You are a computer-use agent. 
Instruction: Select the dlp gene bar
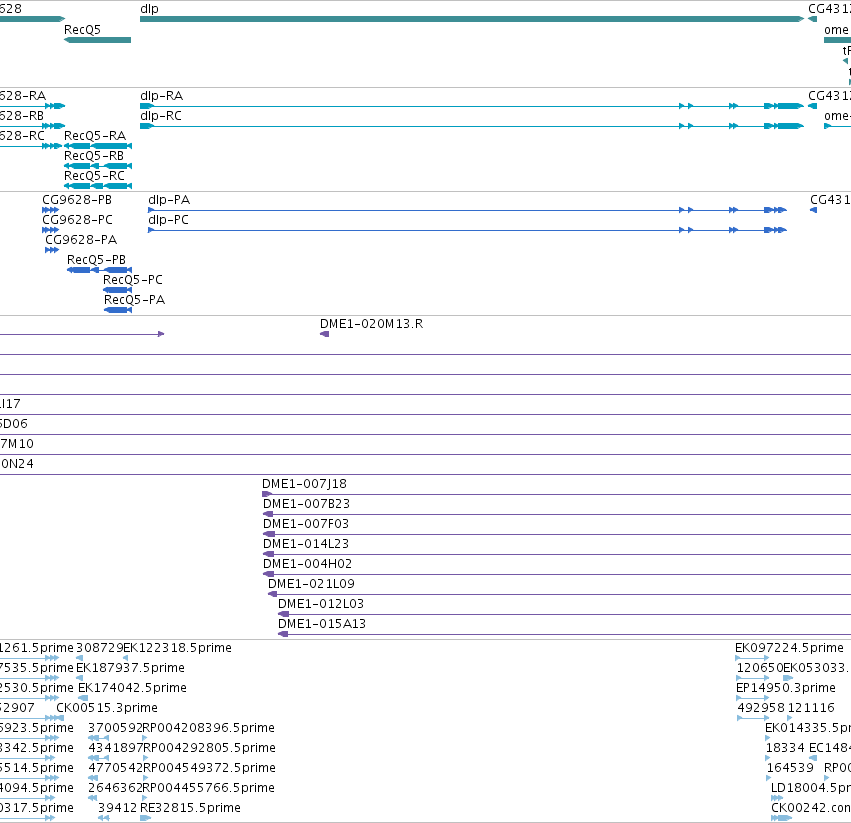[x=472, y=19]
